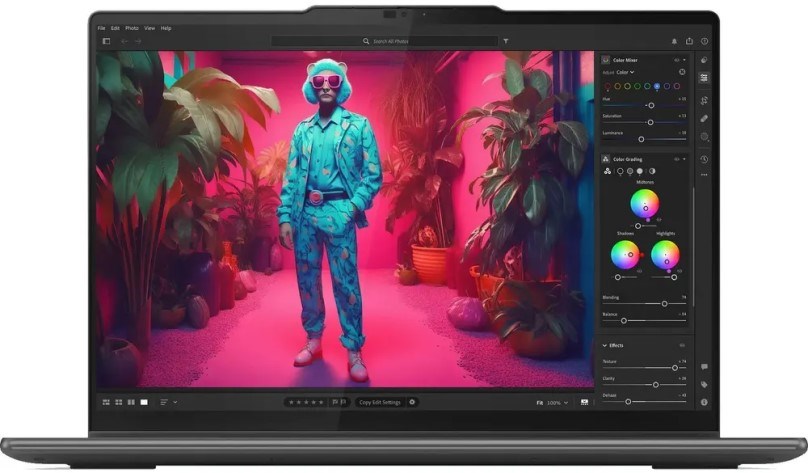Open the View menu
The height and width of the screenshot is (473, 808).
tap(149, 28)
